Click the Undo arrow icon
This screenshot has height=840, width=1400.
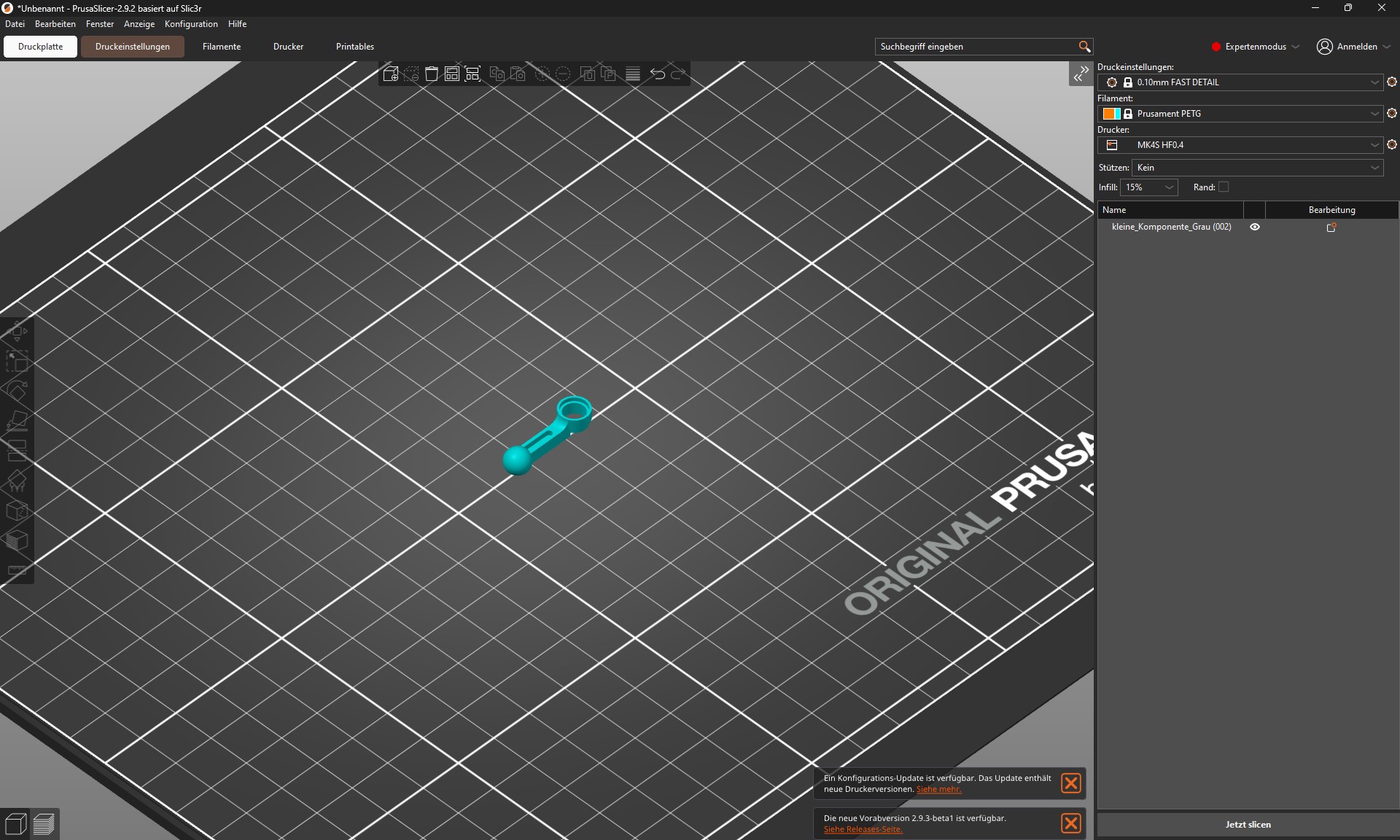pos(658,74)
